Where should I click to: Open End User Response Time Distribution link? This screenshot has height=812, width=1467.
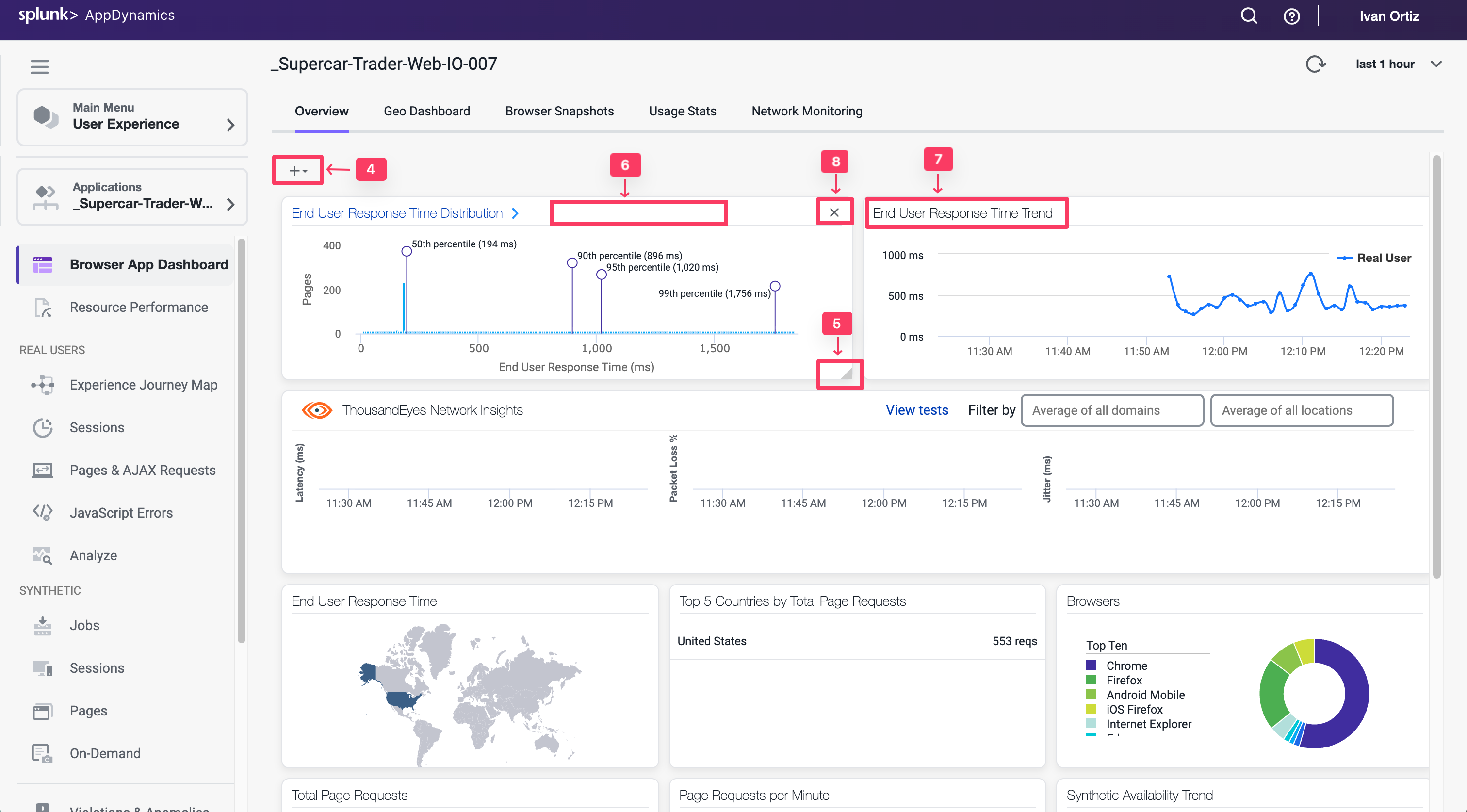pyautogui.click(x=397, y=213)
